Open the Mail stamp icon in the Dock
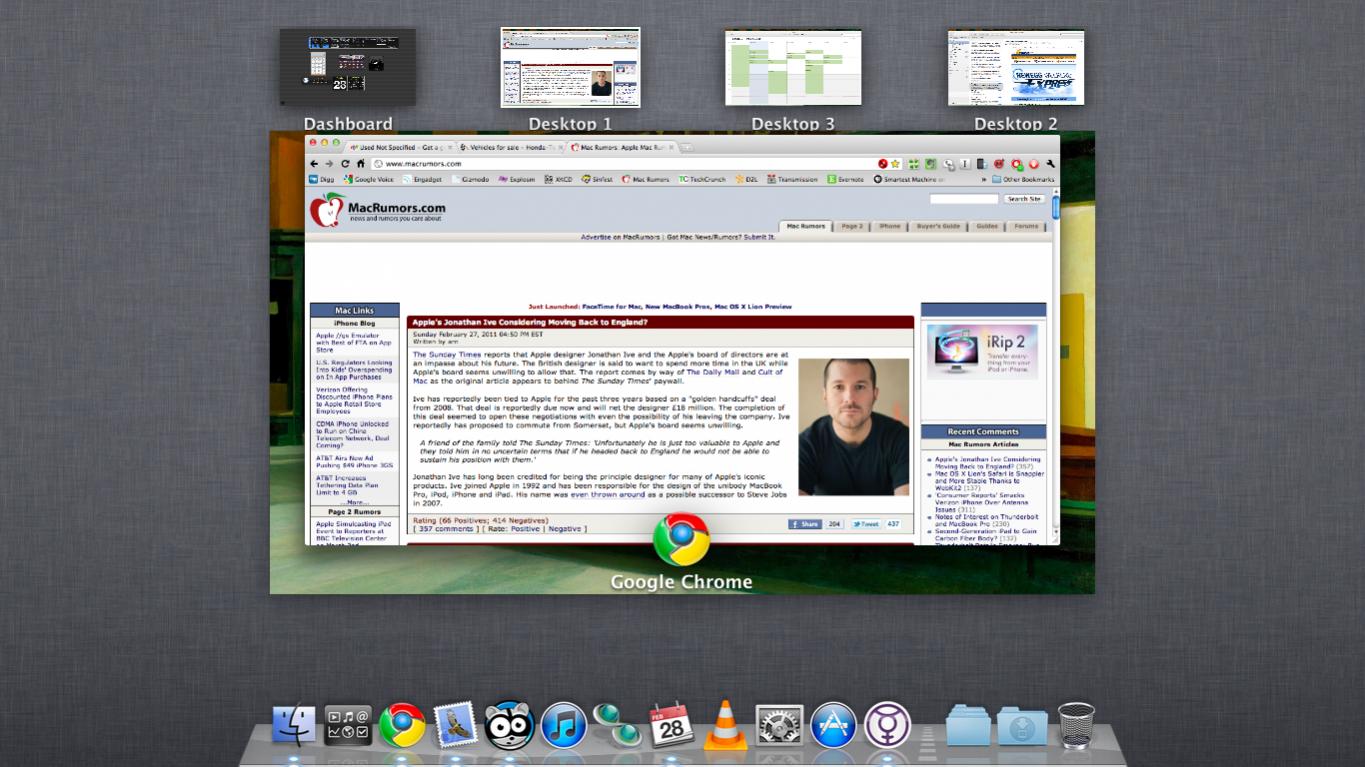This screenshot has height=767, width=1365. (456, 726)
